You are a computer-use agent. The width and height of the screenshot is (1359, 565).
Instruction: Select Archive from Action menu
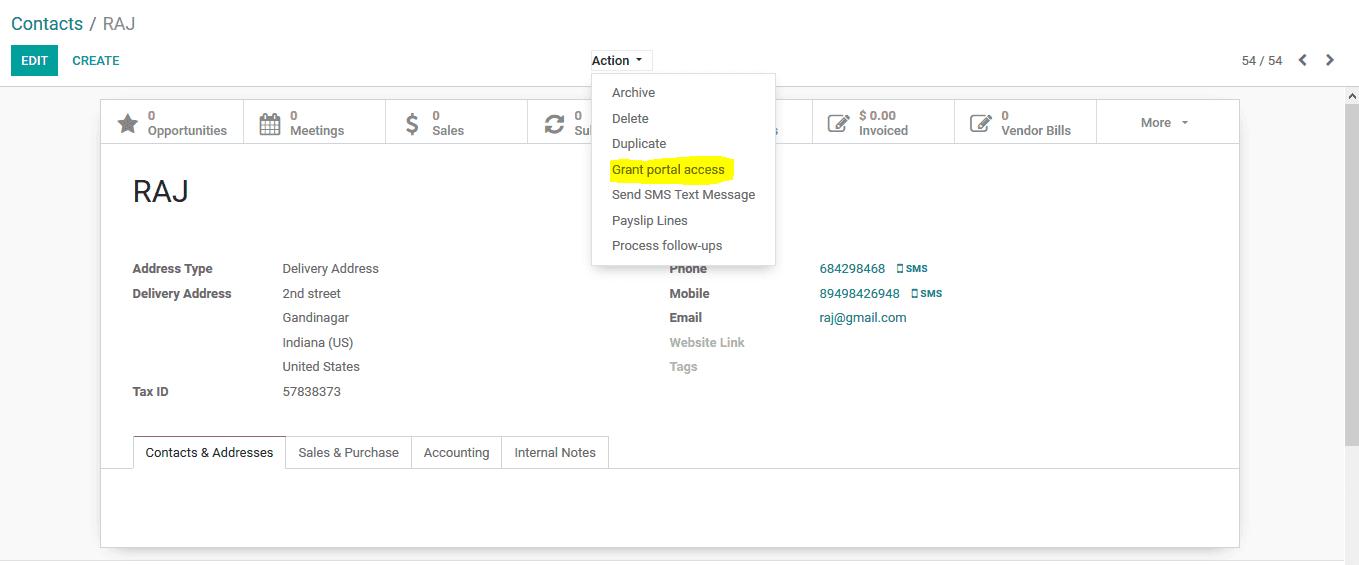[634, 93]
